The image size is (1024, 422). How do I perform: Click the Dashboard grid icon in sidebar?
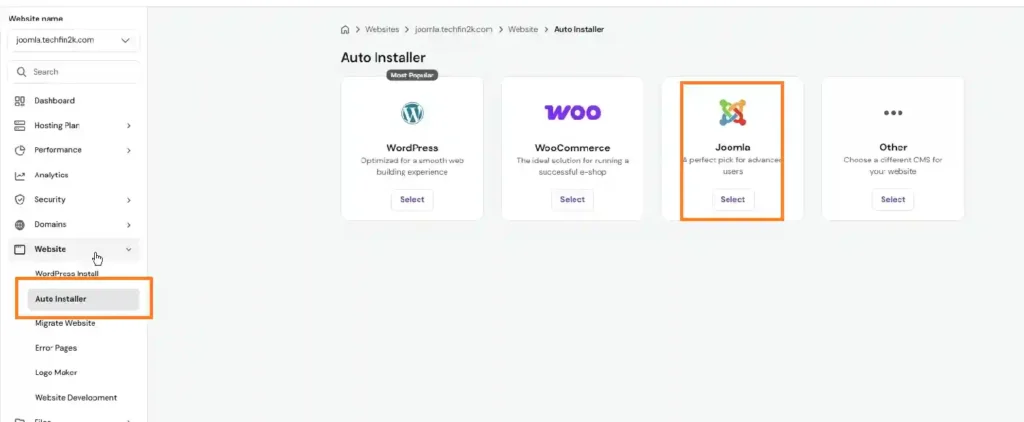pyautogui.click(x=20, y=101)
